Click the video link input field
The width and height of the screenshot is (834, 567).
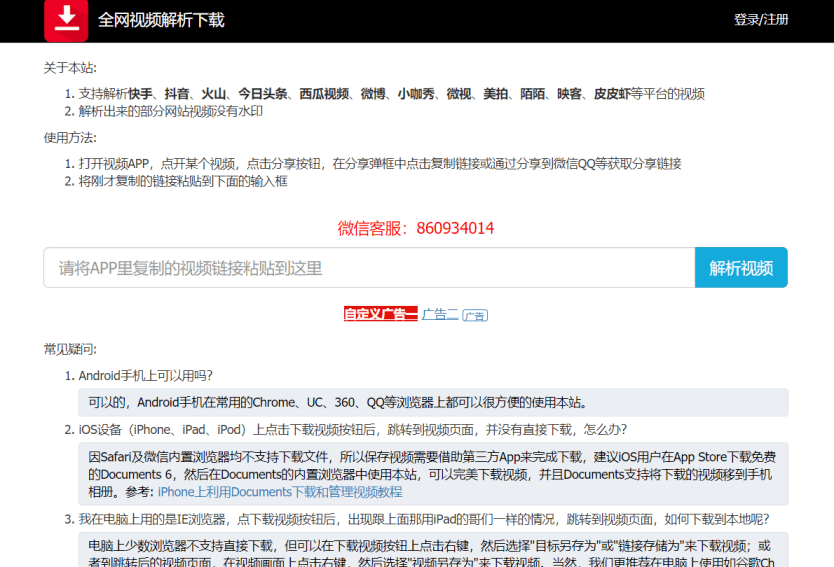coord(369,268)
